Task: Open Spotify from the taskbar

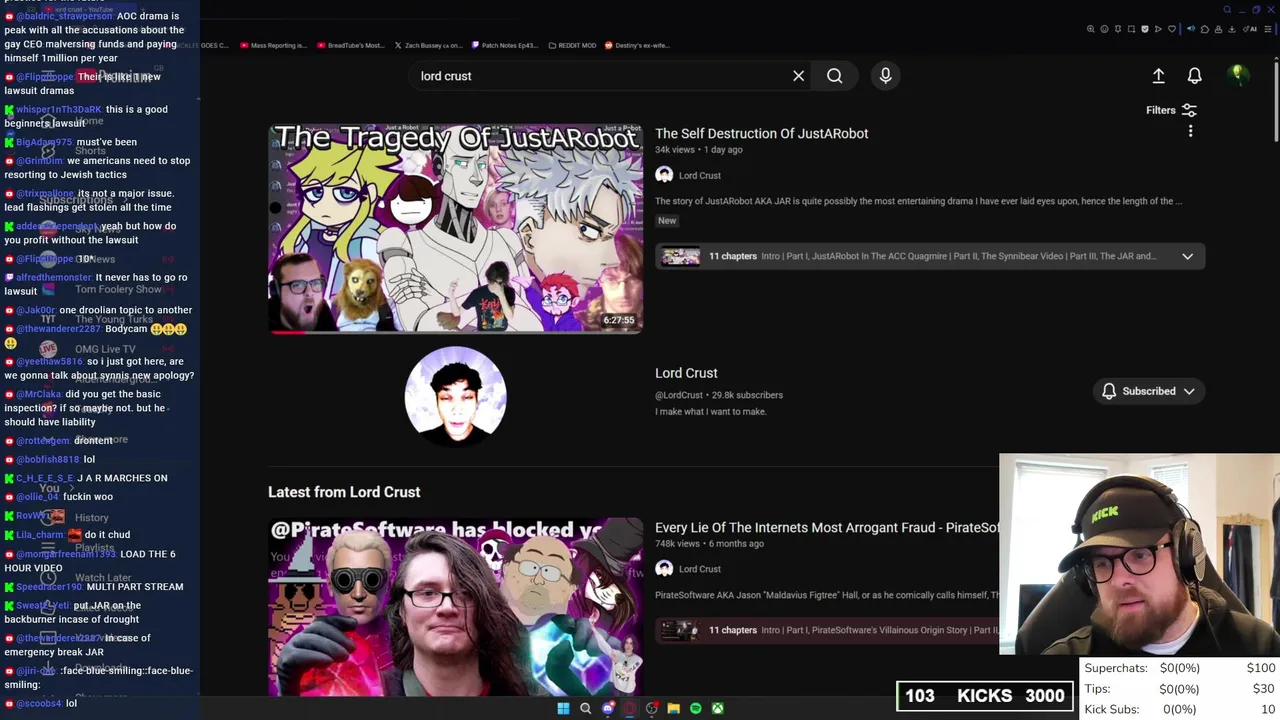Action: point(695,708)
